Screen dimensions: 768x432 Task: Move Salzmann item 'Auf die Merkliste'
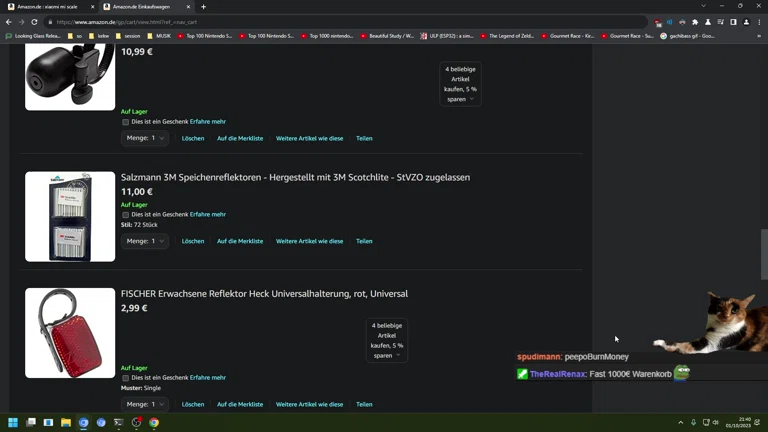point(240,241)
